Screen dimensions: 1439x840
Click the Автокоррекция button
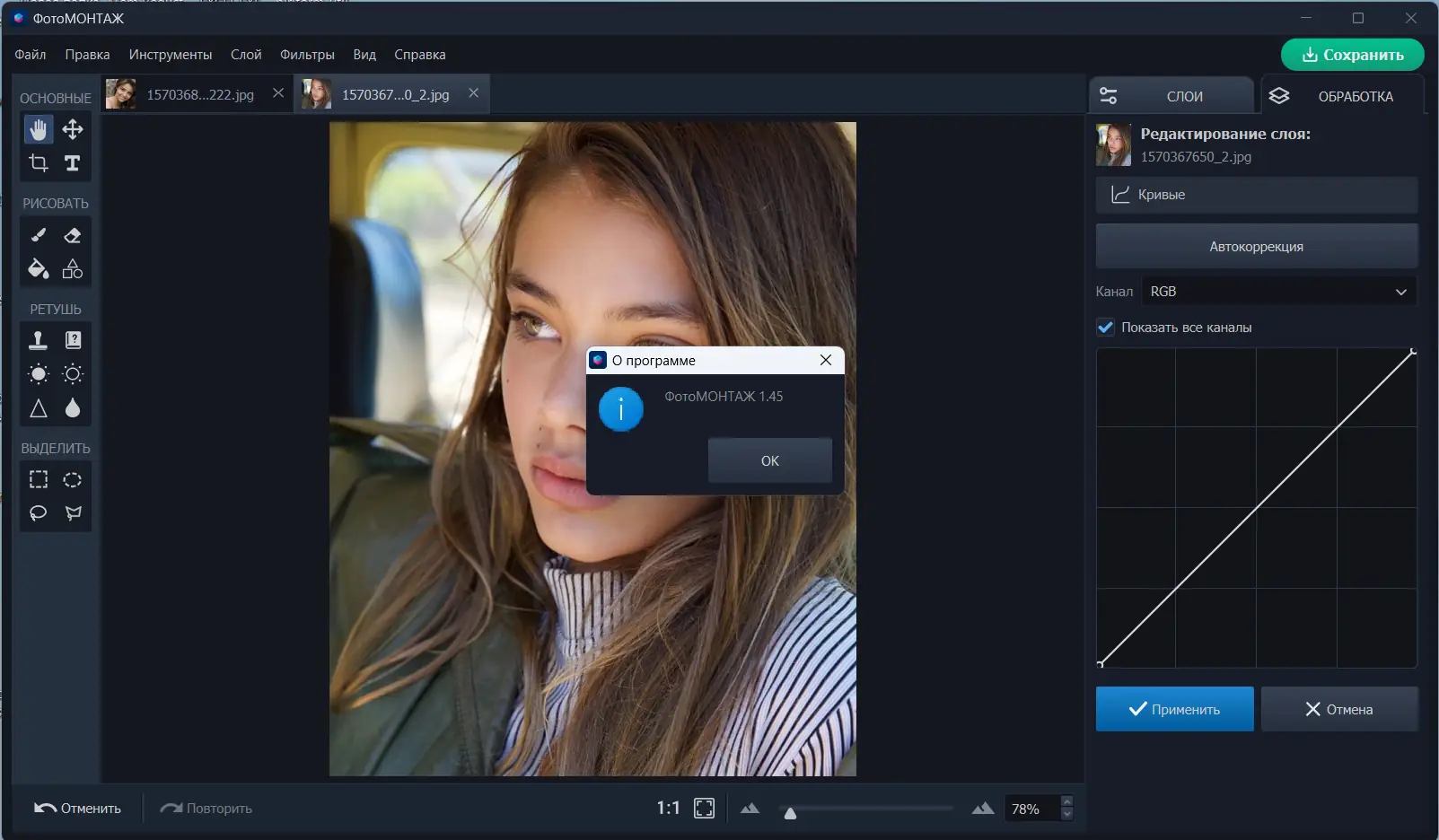(x=1256, y=247)
